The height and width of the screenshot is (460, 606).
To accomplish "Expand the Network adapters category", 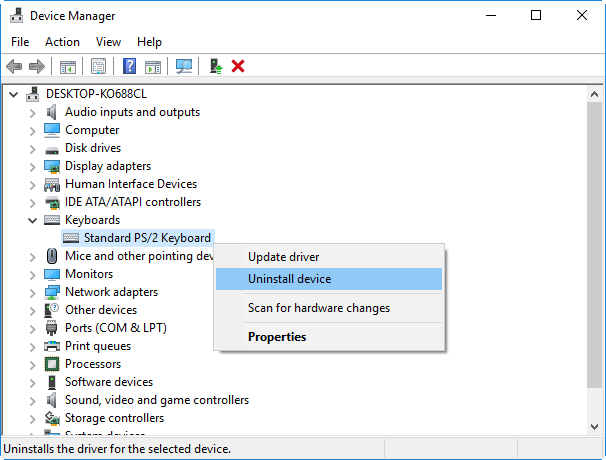I will (x=33, y=292).
